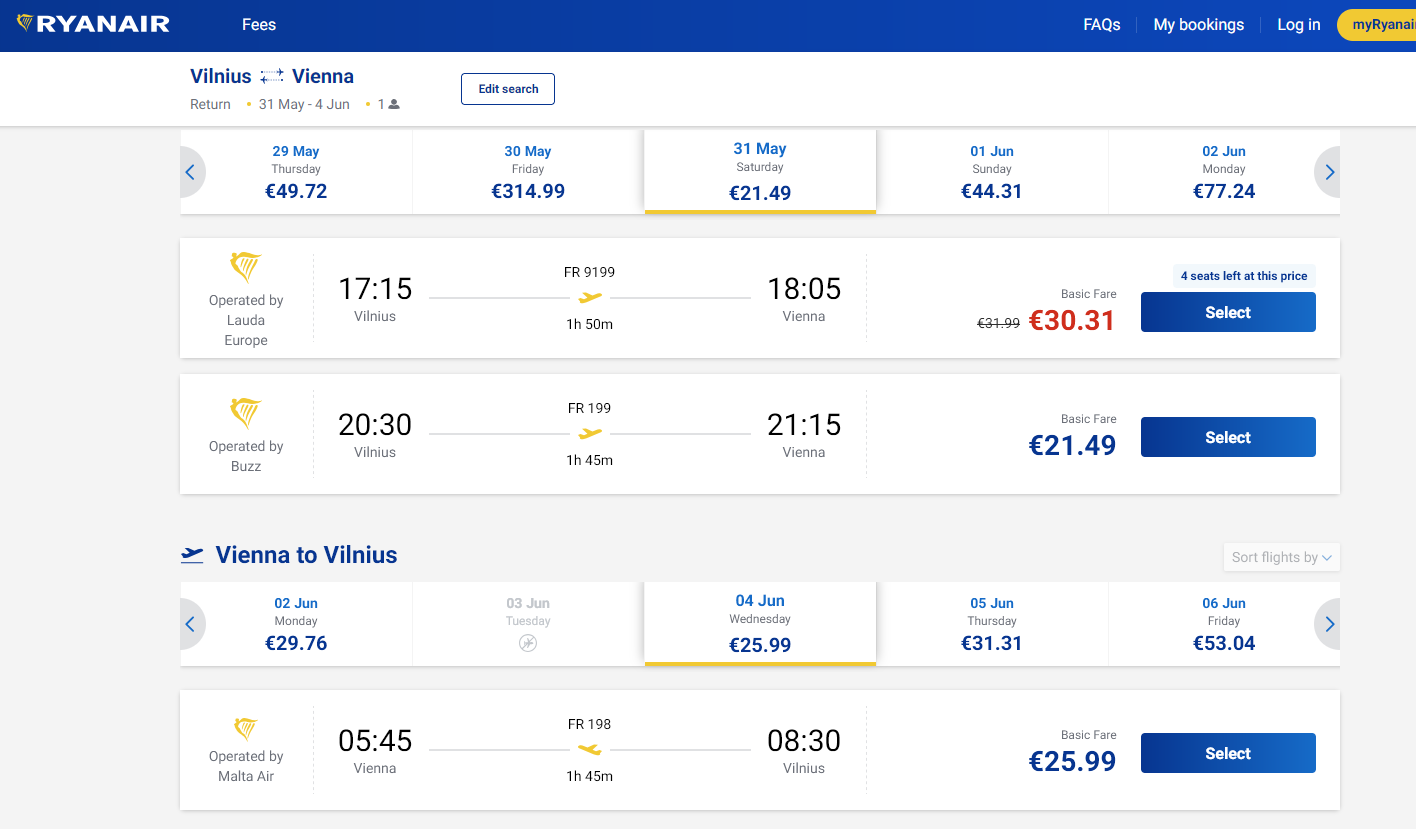Viewport: 1416px width, 829px height.
Task: Go to My bookings
Action: 1199,25
